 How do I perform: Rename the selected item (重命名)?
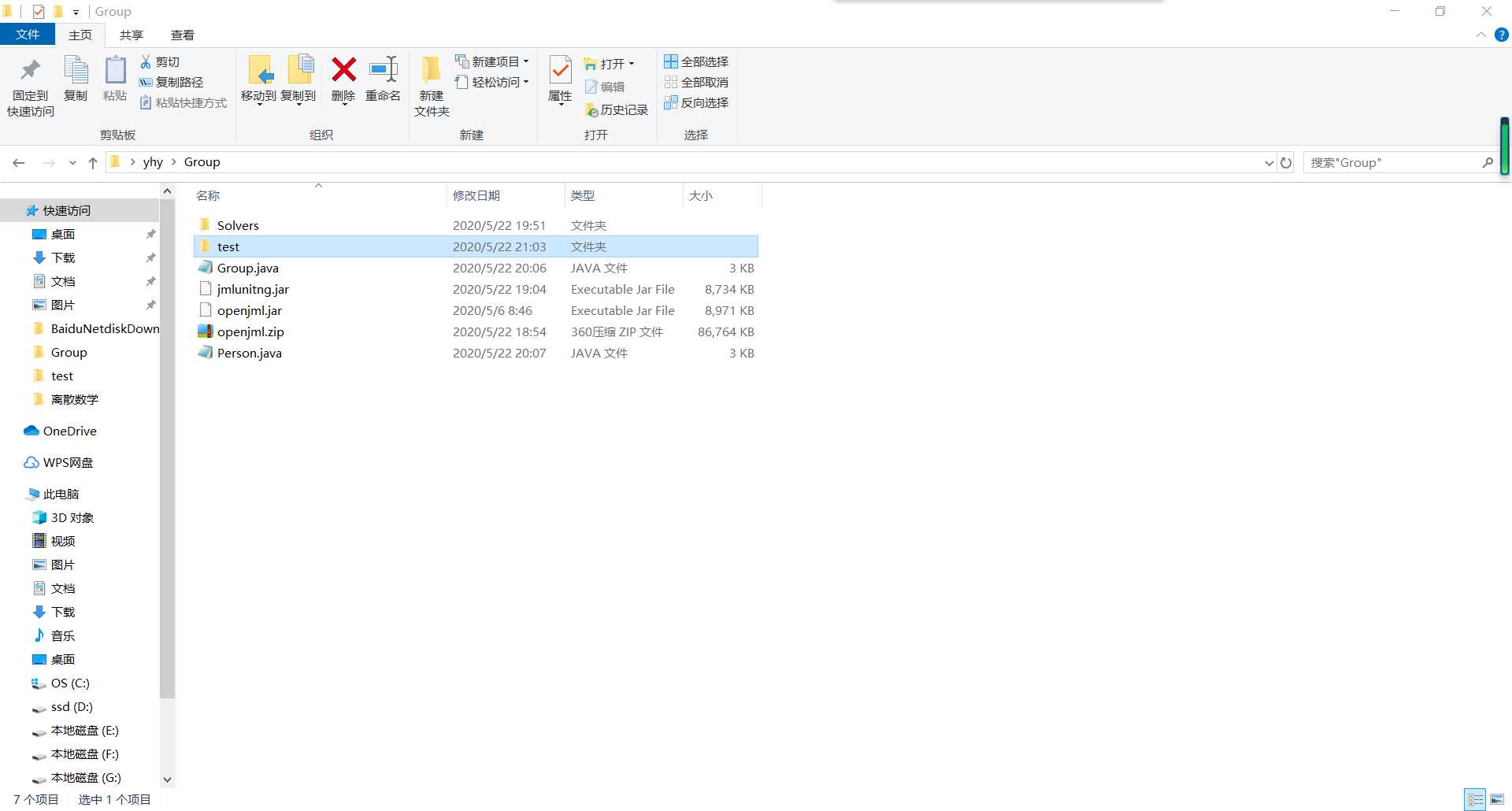coord(384,79)
